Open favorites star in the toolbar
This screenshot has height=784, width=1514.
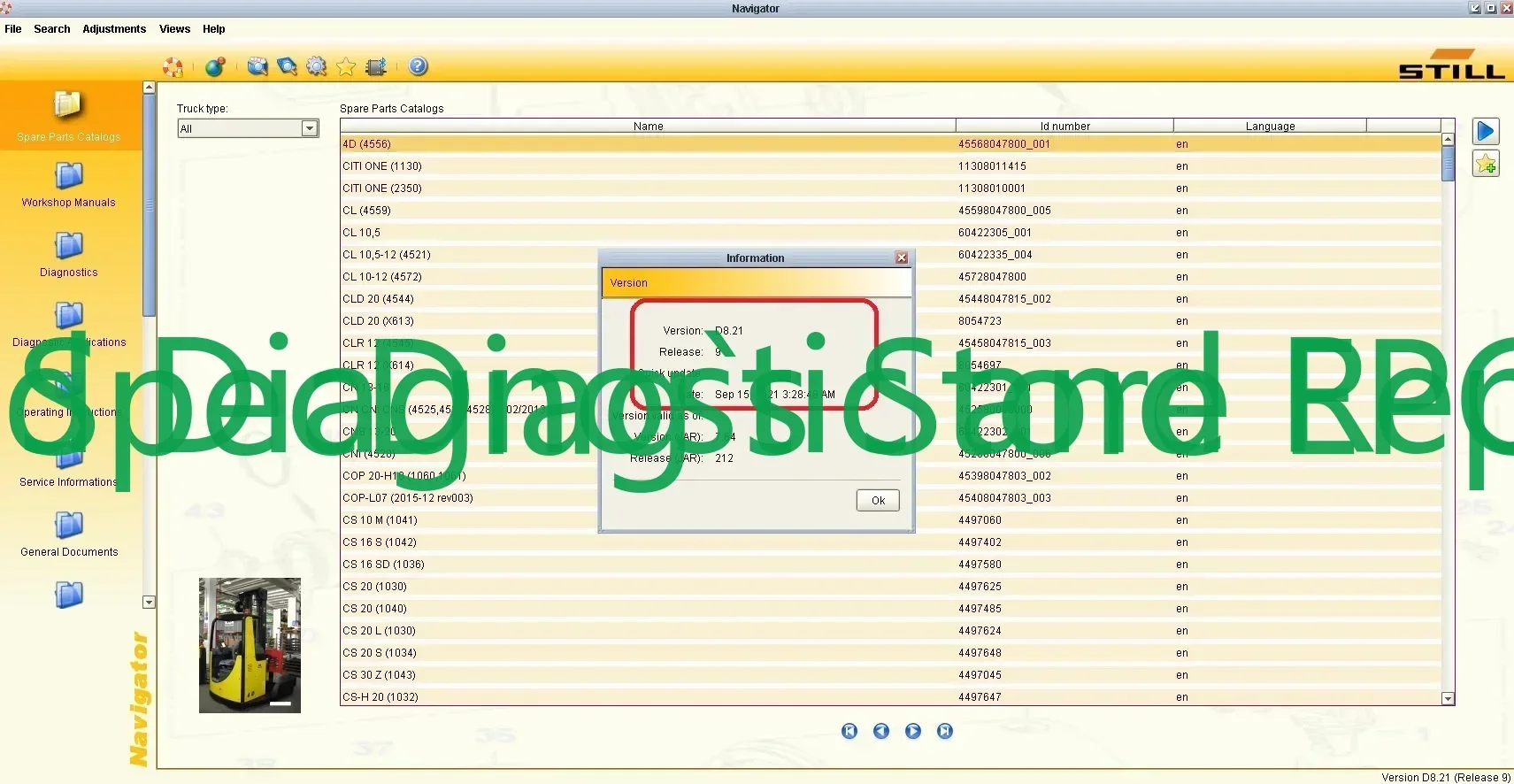tap(346, 66)
